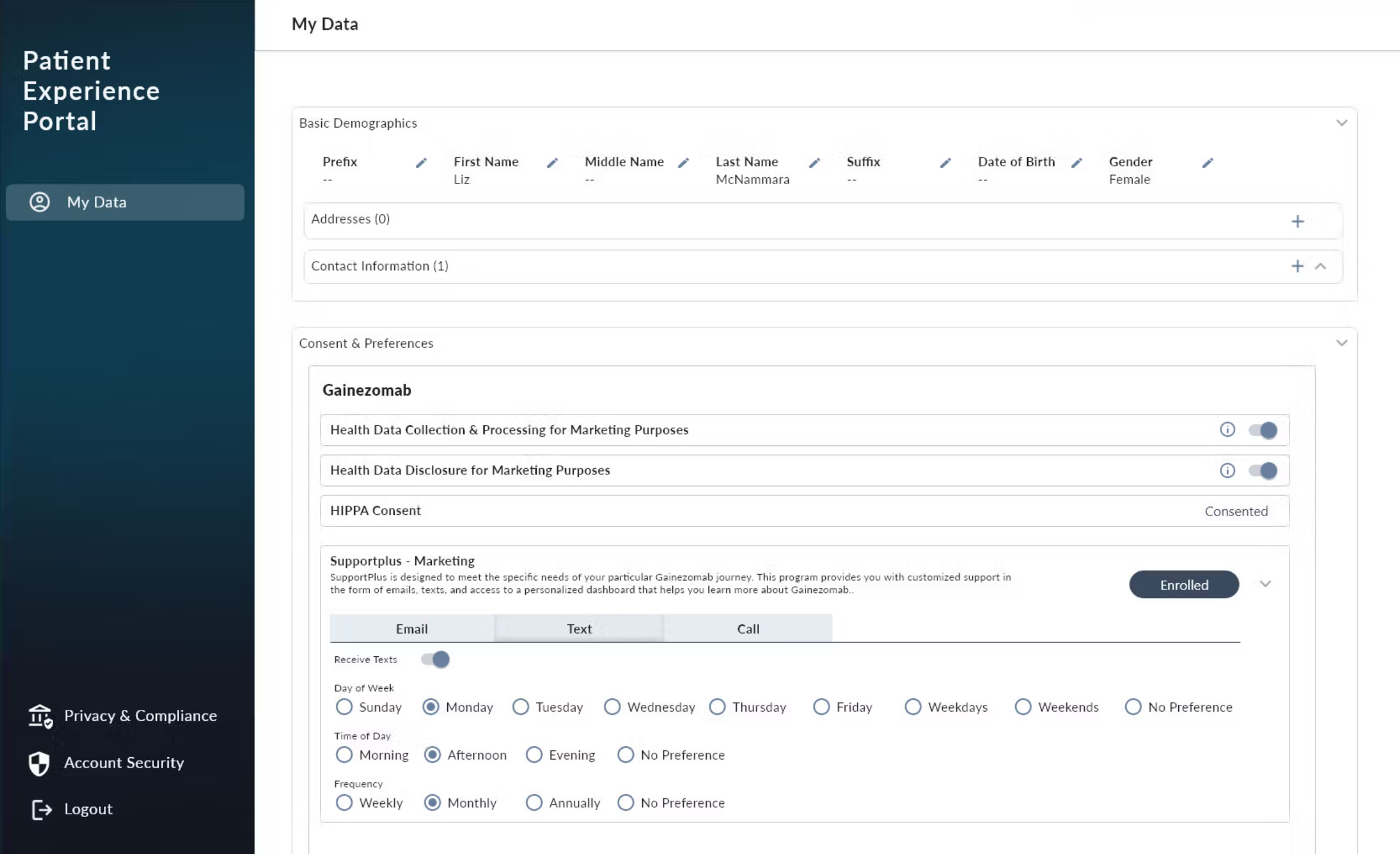Click the Enrolled button
This screenshot has width=1400, height=854.
tap(1183, 585)
